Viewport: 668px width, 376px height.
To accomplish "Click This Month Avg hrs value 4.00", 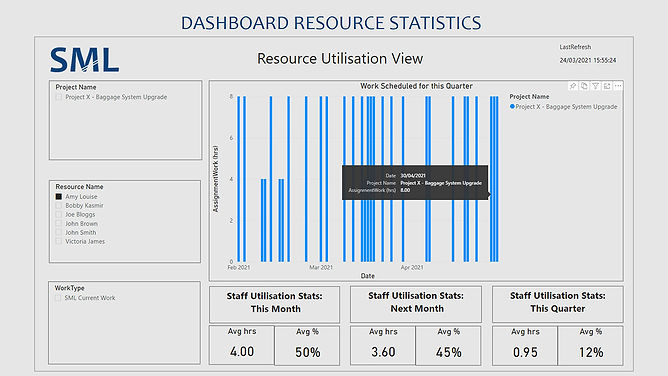I will click(x=242, y=352).
